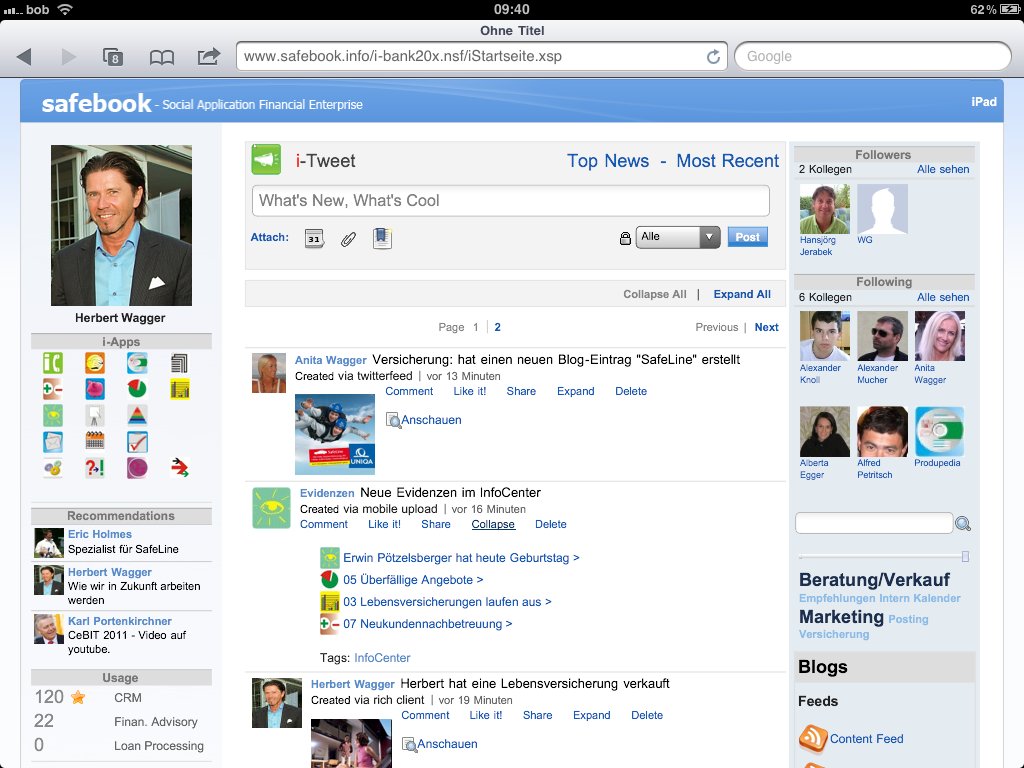Expand Herbert Wagger's Lebensversicherung post
1024x768 pixels.
(592, 715)
